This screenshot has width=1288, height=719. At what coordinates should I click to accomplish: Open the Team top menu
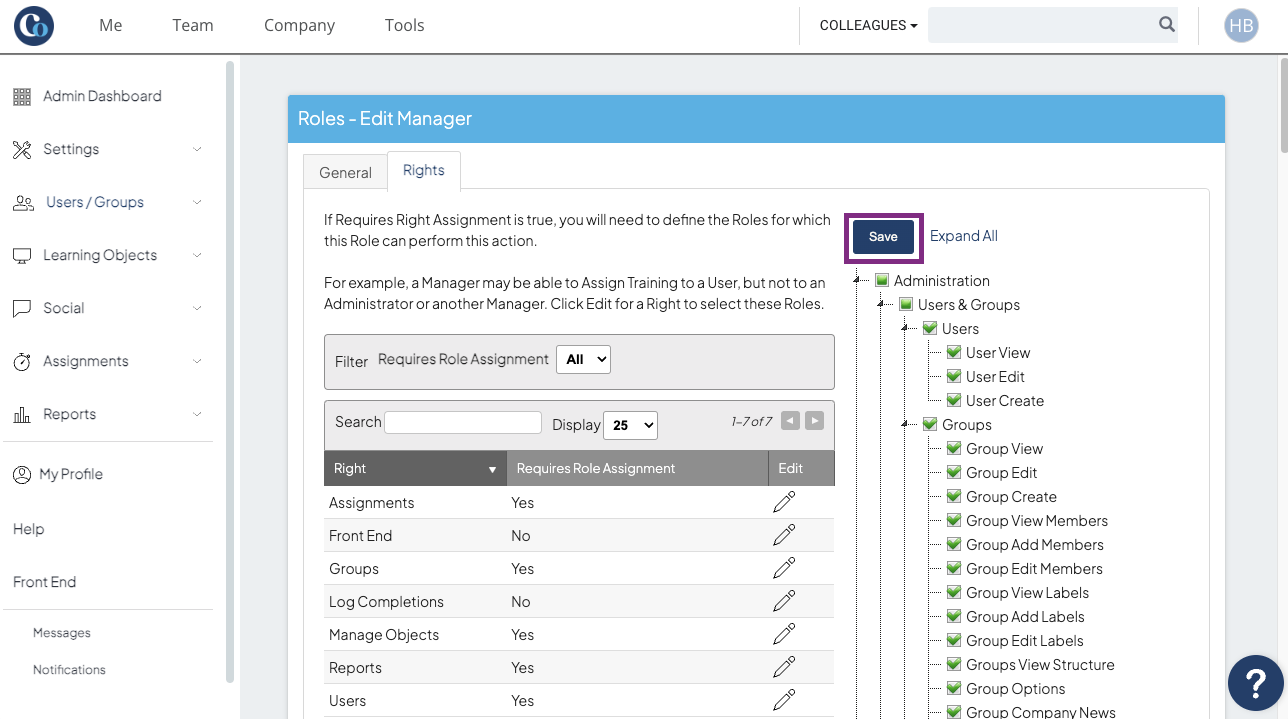tap(193, 26)
